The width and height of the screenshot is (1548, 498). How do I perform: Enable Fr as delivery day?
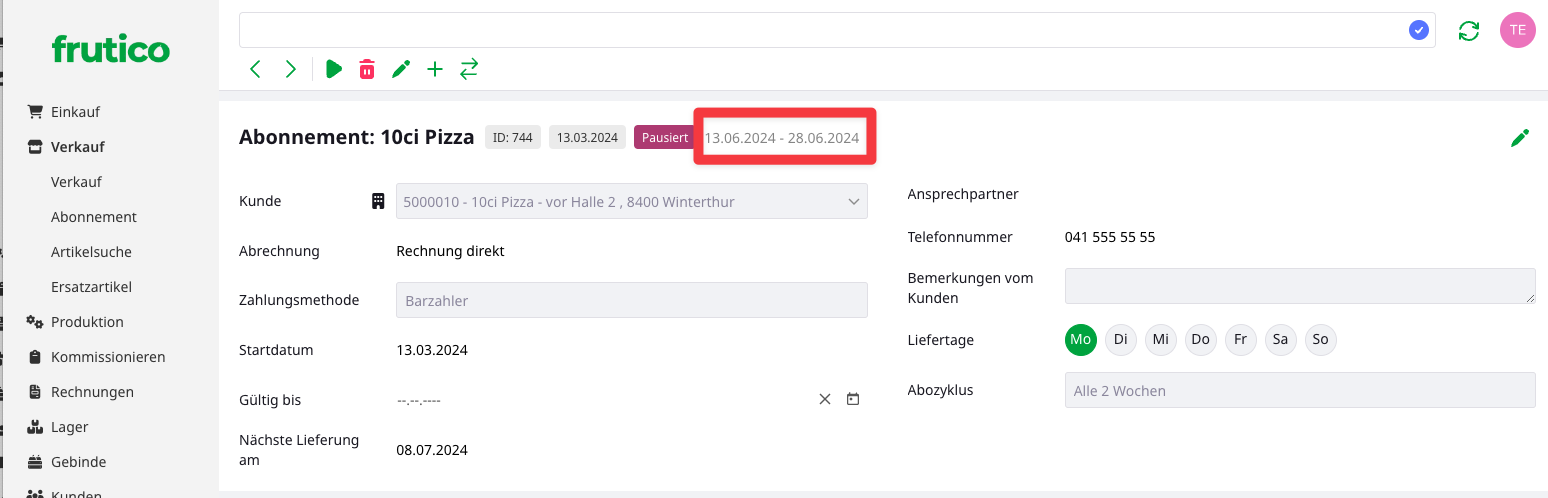point(1240,340)
